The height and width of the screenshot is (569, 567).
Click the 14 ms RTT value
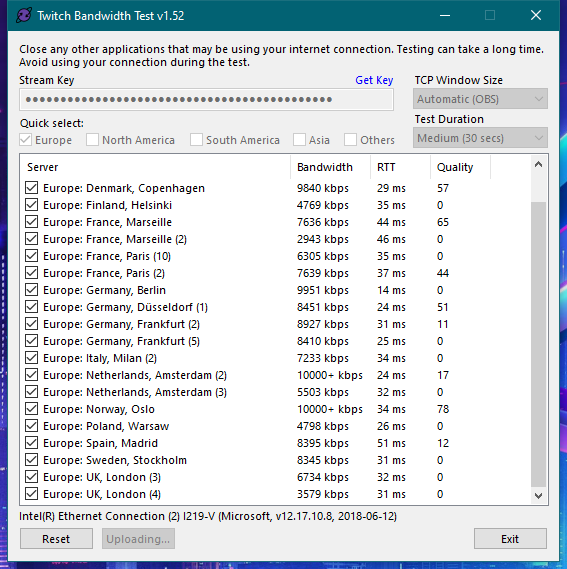coord(391,290)
